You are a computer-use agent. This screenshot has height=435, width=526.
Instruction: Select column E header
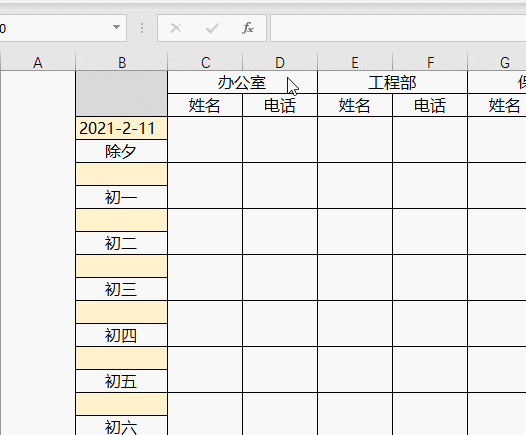point(355,62)
